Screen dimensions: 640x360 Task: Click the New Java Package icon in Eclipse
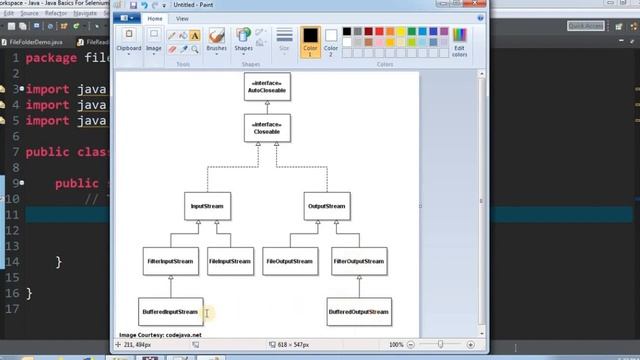tap(64, 26)
